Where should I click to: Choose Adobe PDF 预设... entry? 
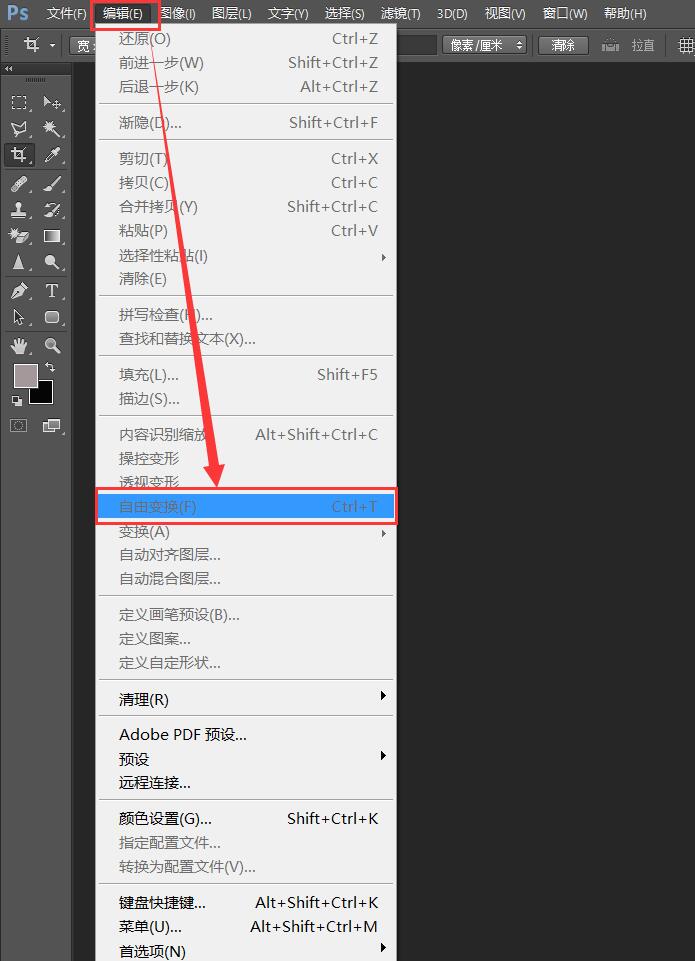[x=246, y=735]
